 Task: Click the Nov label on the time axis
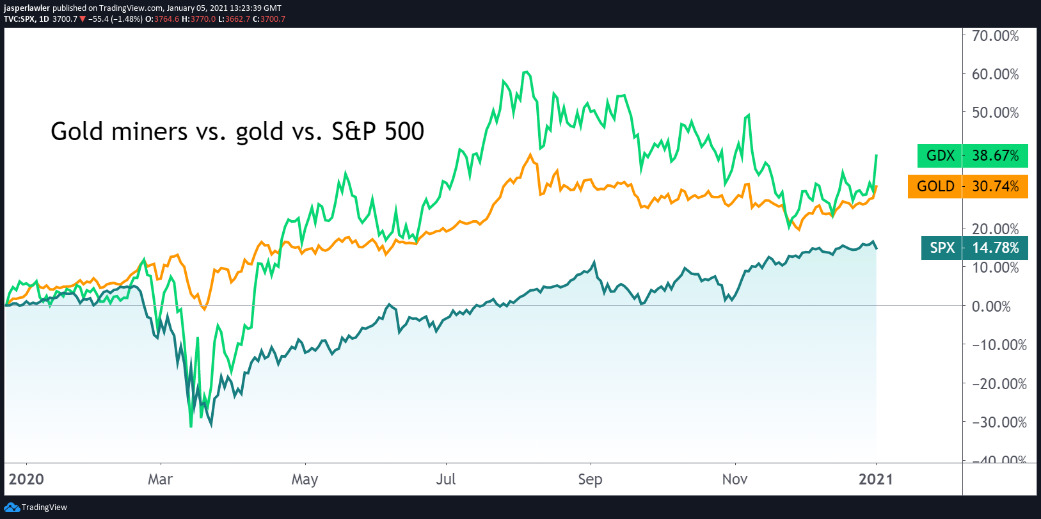735,479
